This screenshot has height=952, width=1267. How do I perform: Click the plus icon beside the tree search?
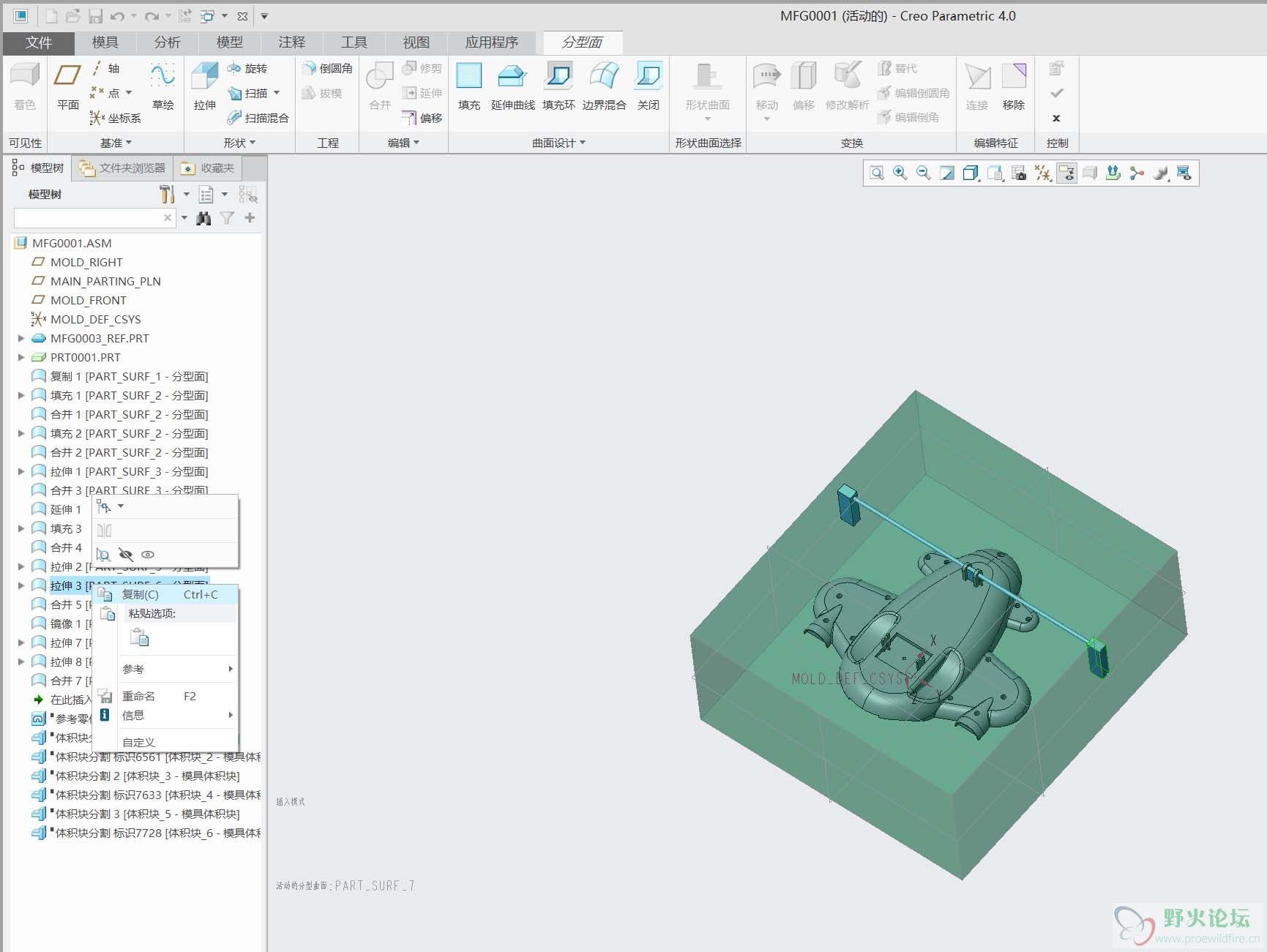point(250,218)
